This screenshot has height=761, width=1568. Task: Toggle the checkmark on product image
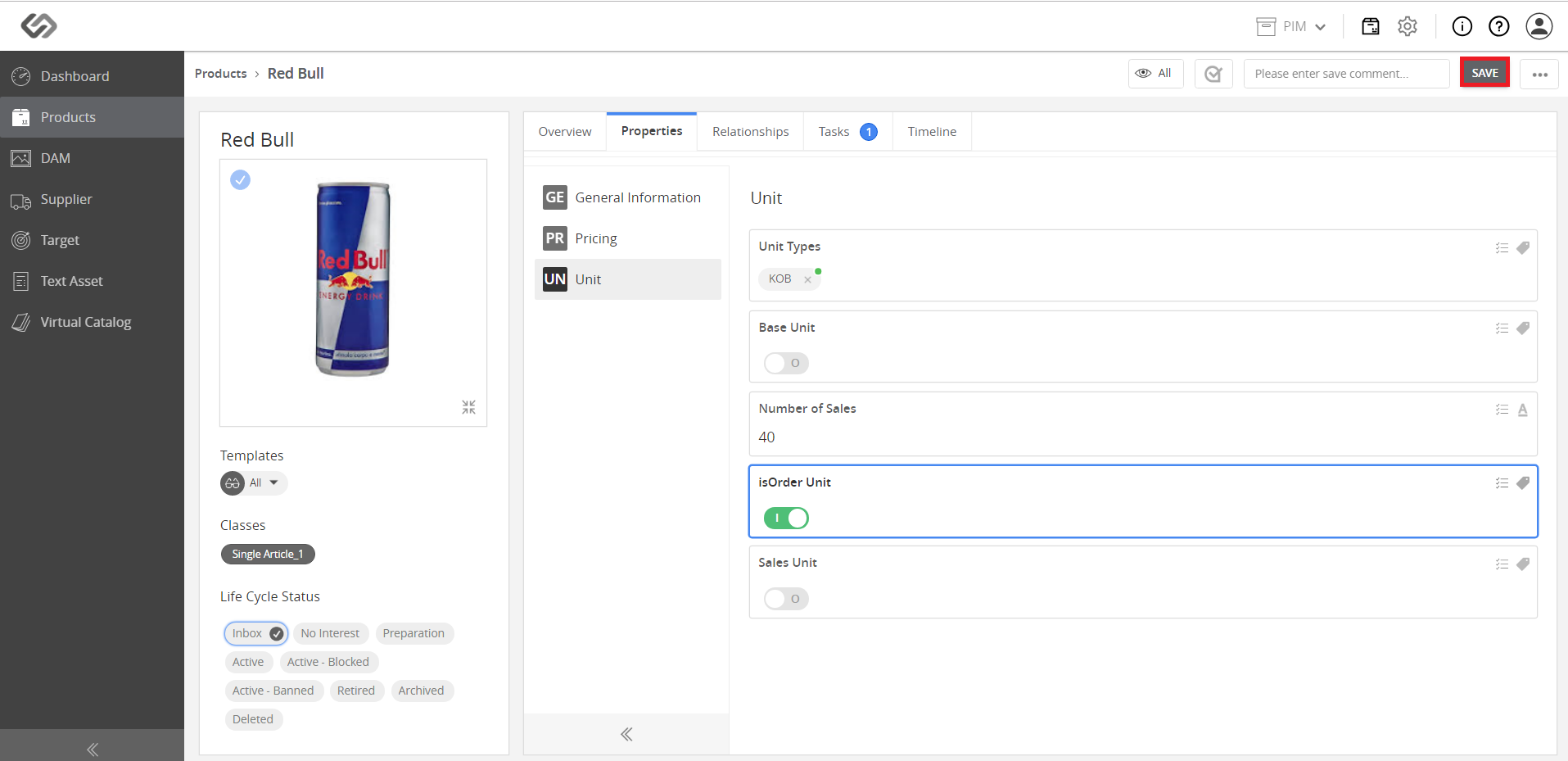pyautogui.click(x=240, y=179)
